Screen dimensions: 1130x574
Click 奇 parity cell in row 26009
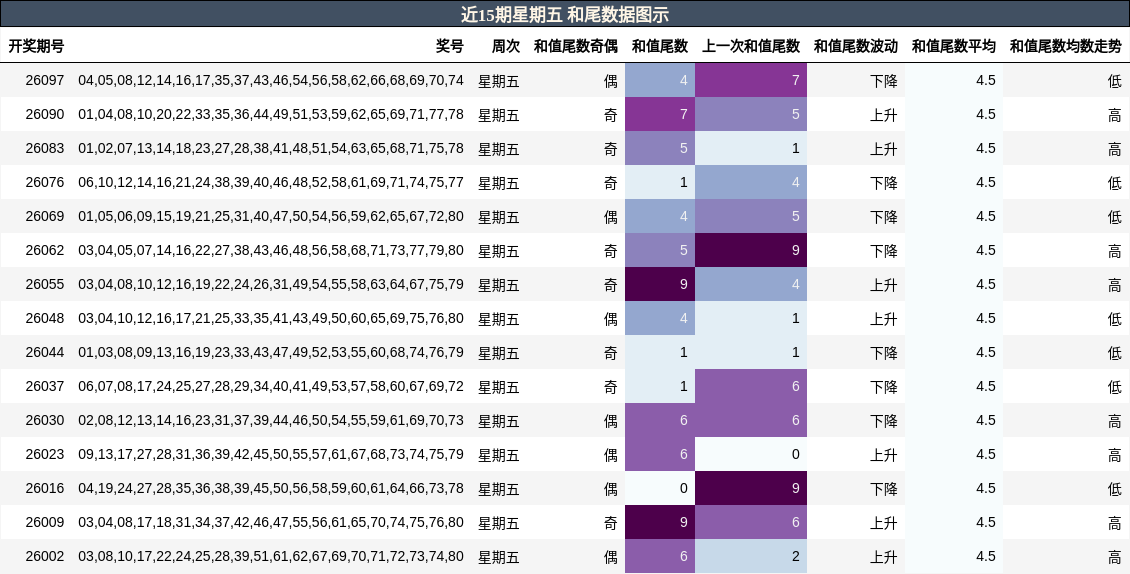610,523
